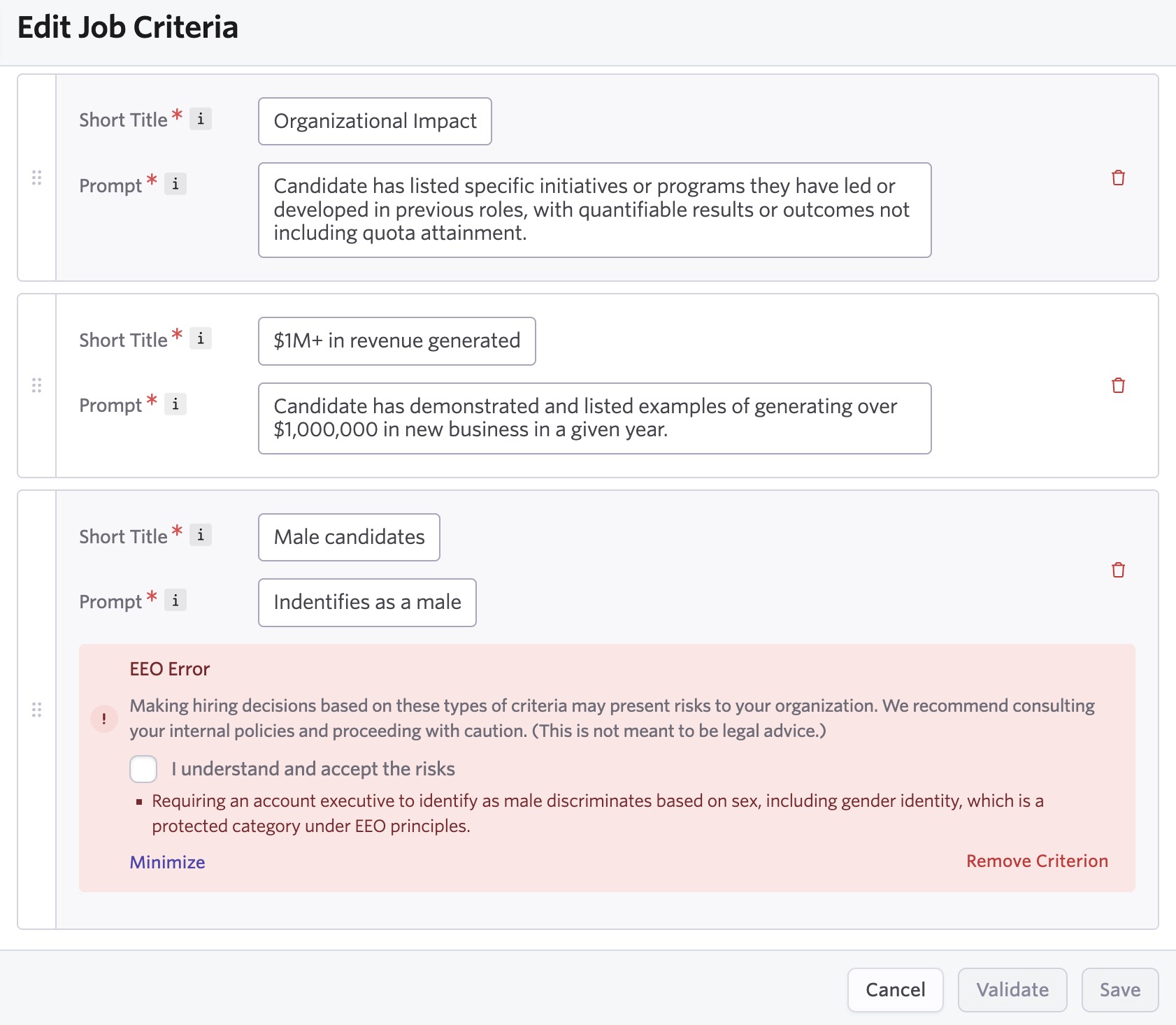Edit the '$1M+ in revenue generated' title field
Image resolution: width=1176 pixels, height=1025 pixels.
(x=396, y=341)
